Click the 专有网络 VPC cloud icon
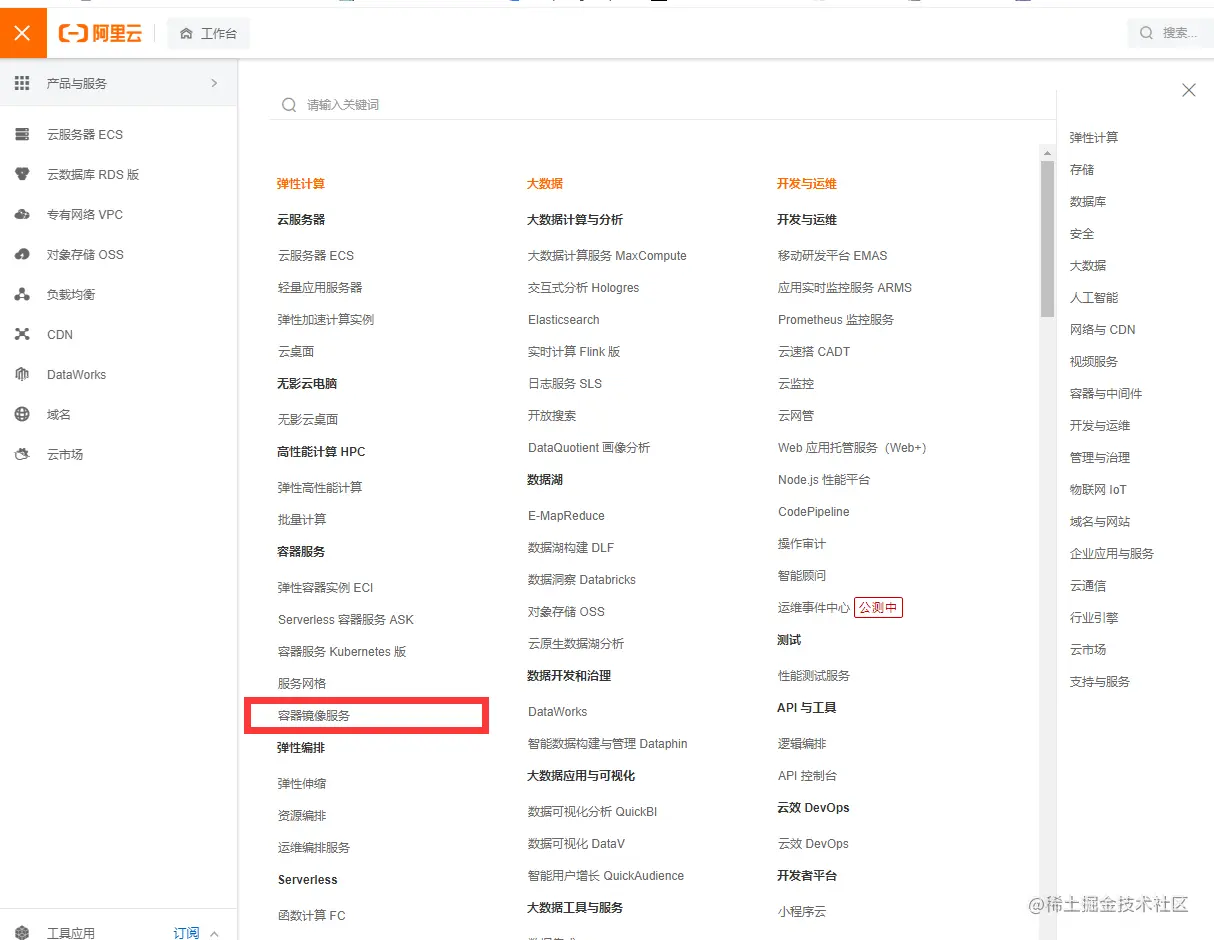 click(x=22, y=214)
